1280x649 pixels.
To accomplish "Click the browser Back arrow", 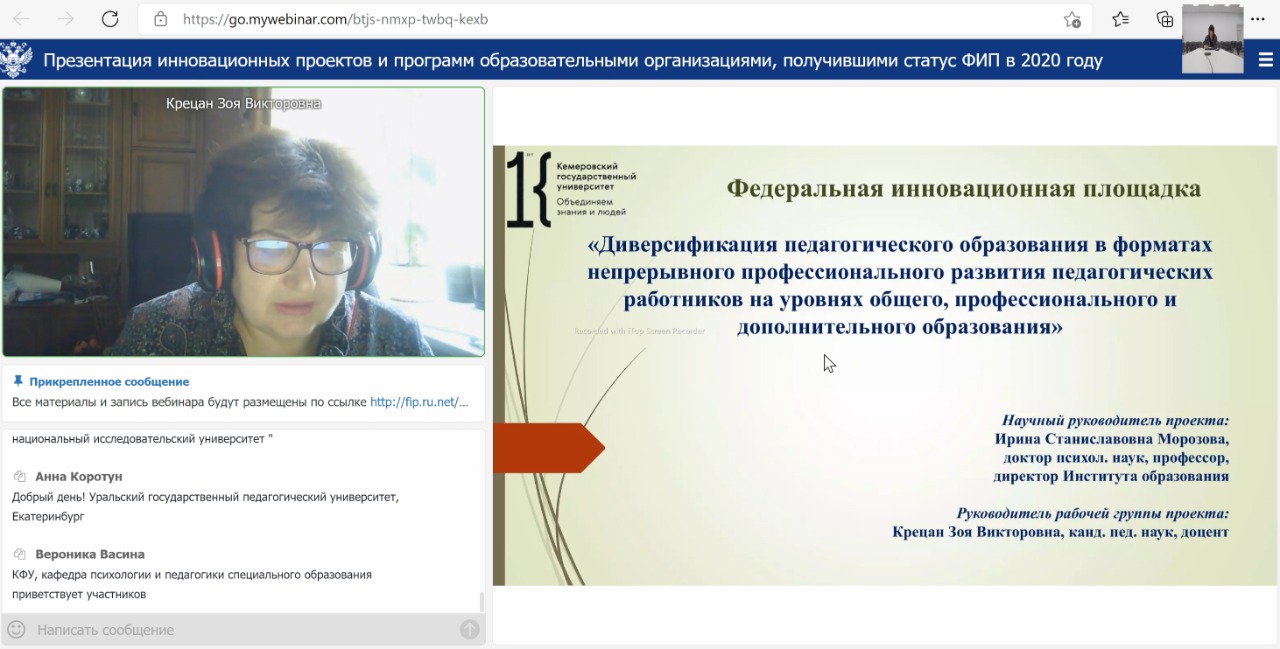I will pos(21,19).
